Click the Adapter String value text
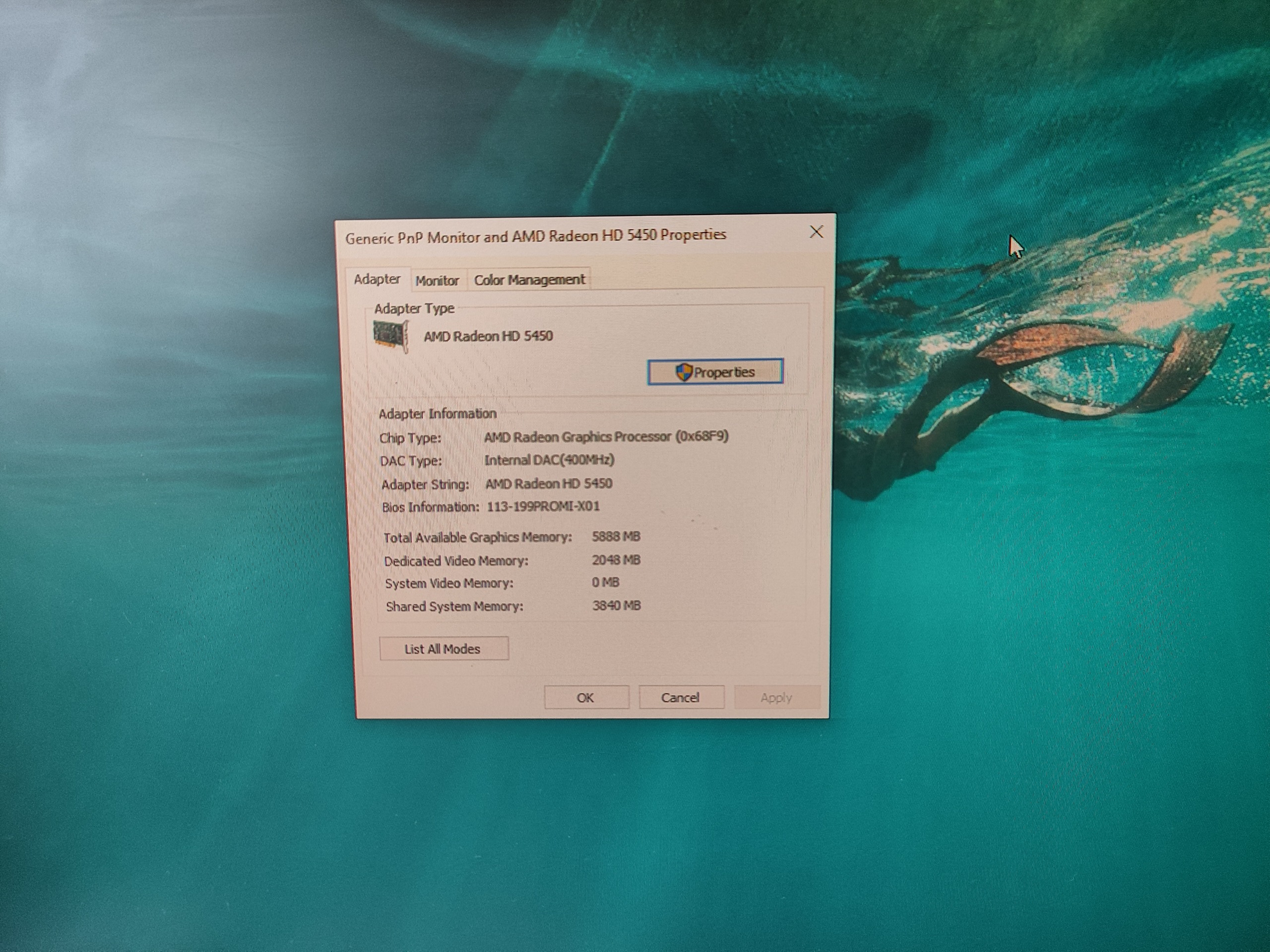1270x952 pixels. point(548,484)
